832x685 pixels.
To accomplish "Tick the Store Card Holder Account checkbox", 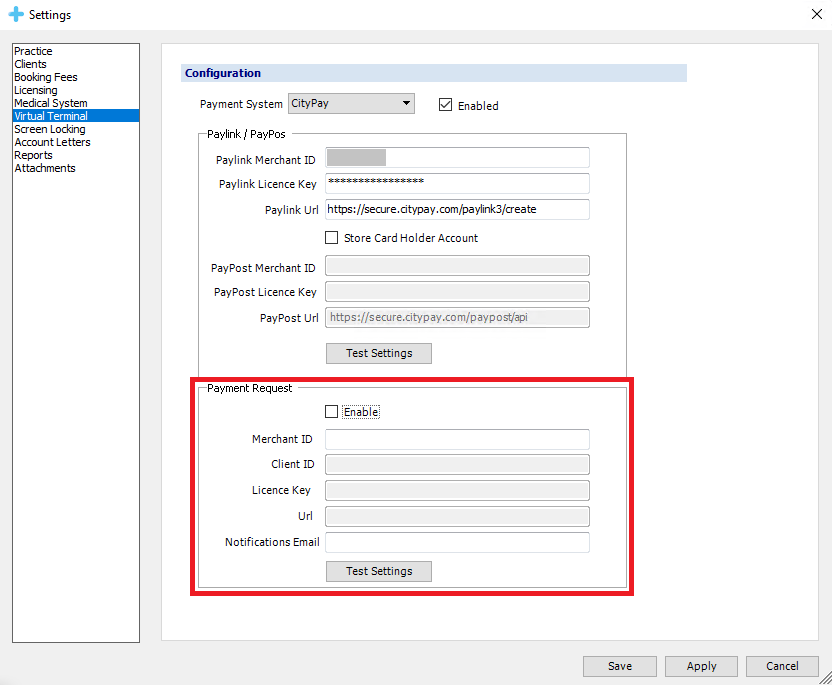I will click(x=332, y=238).
